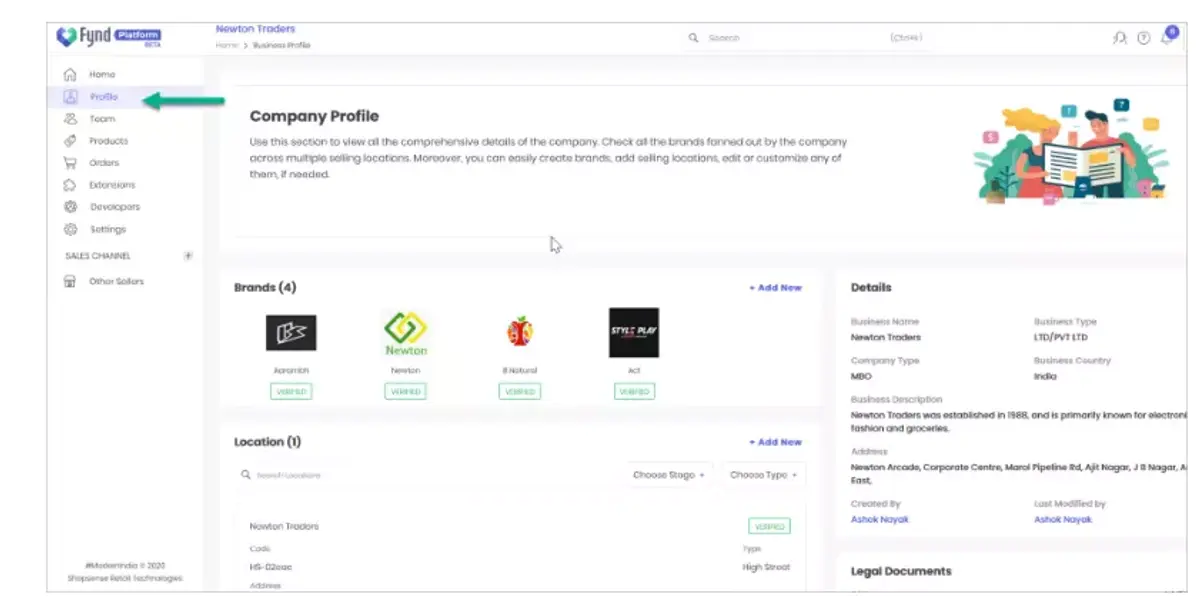
Task: Click the SALES CHANNEL section label
Action: [98, 256]
